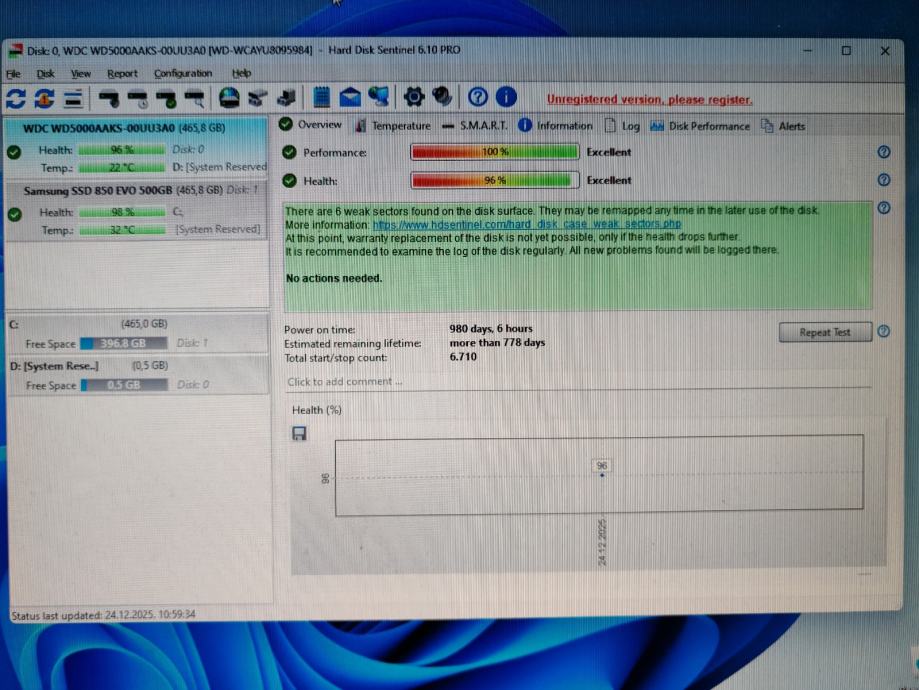Click the blue question mark toolbar icon
The image size is (919, 690).
click(x=478, y=97)
